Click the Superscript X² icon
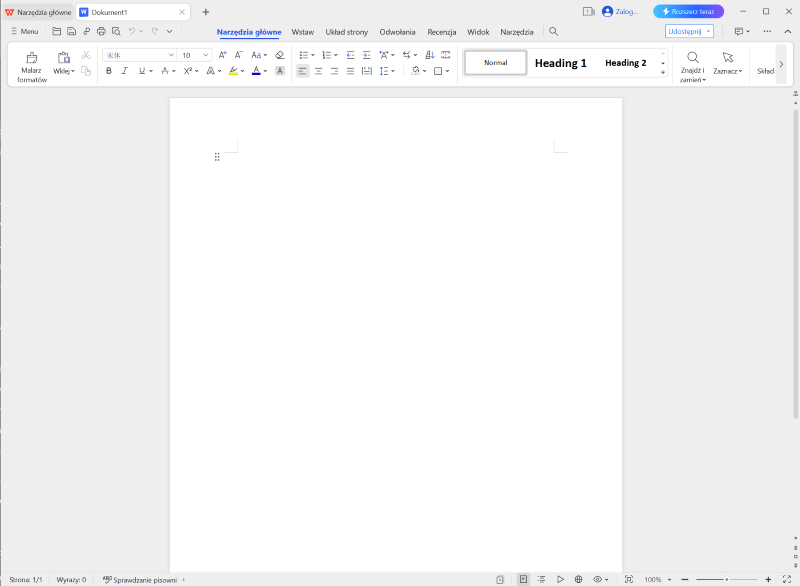The width and height of the screenshot is (800, 586). coord(186,70)
